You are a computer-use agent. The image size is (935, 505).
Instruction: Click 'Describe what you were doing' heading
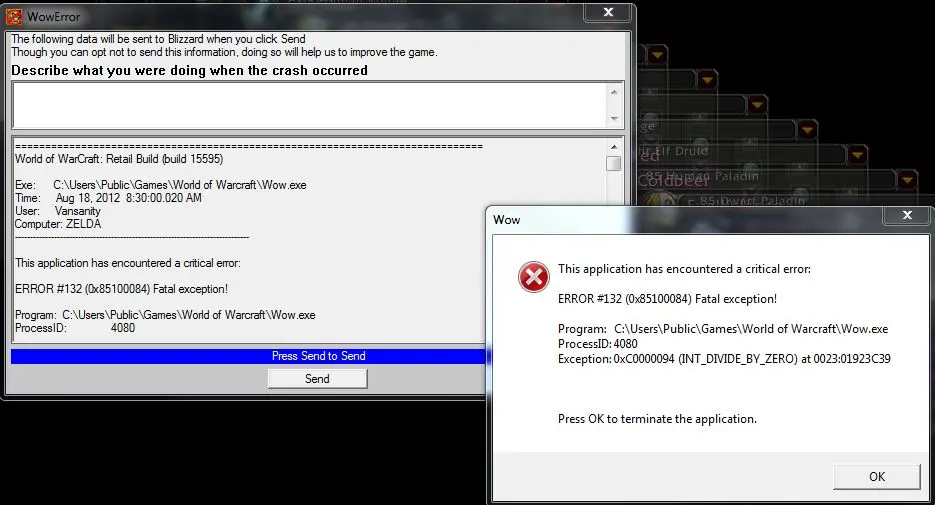click(x=190, y=70)
